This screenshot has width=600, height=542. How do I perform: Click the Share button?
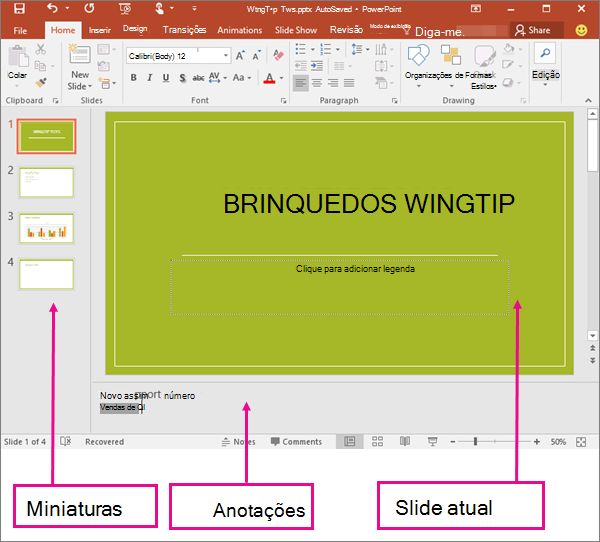tap(536, 30)
